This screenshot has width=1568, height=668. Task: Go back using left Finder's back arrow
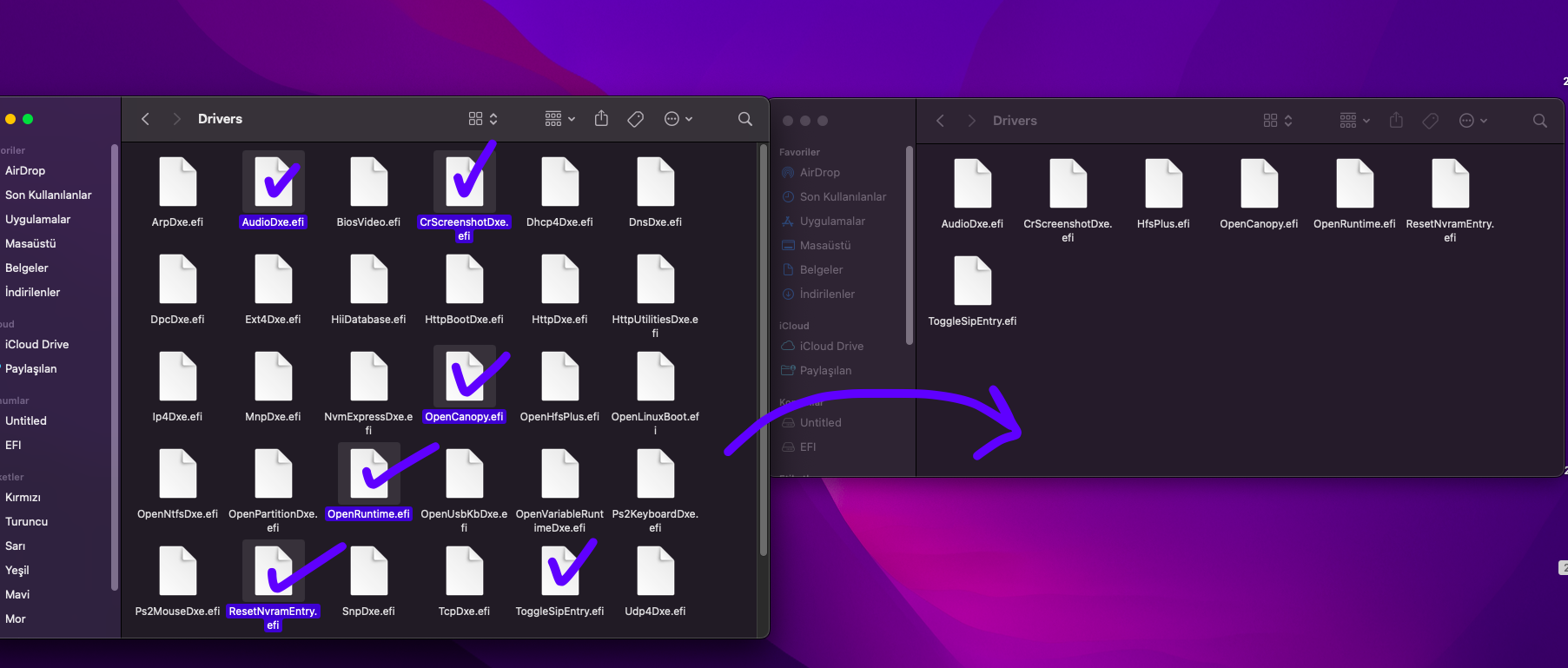pyautogui.click(x=146, y=119)
